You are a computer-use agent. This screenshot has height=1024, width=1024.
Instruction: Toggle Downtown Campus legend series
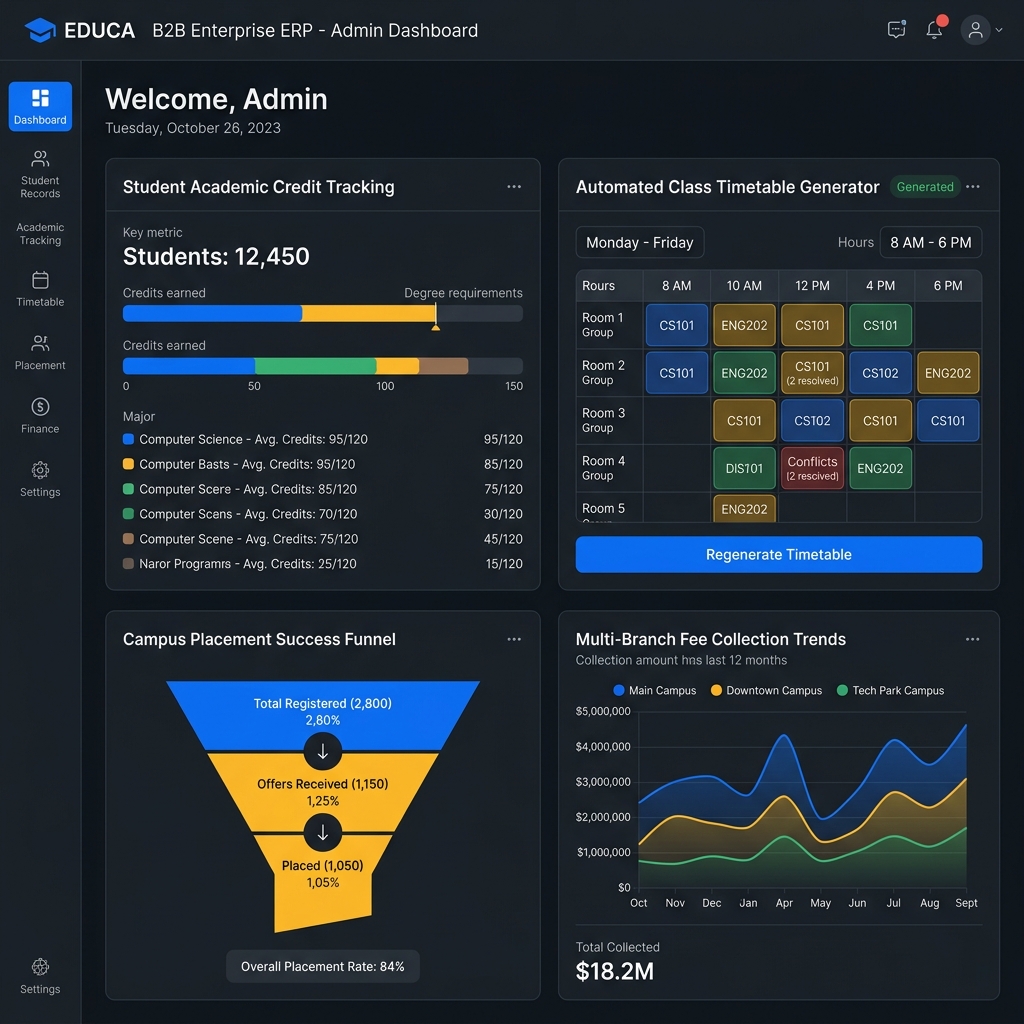point(766,690)
